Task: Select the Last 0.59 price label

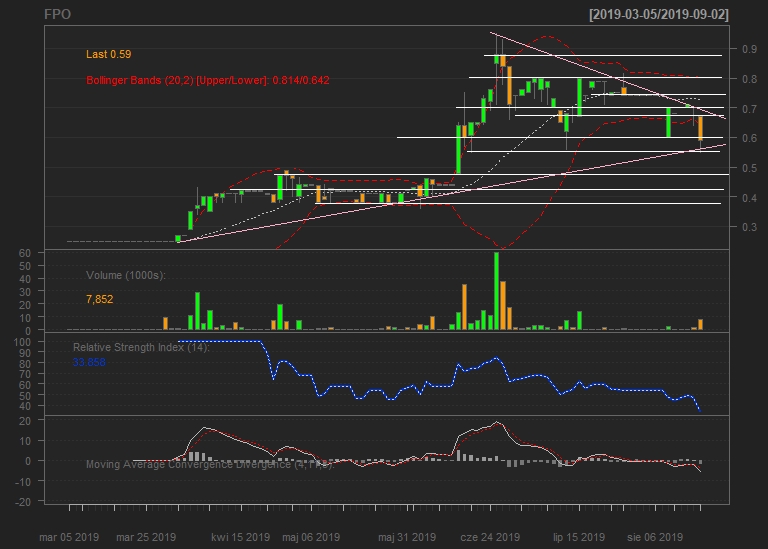Action: [x=109, y=54]
